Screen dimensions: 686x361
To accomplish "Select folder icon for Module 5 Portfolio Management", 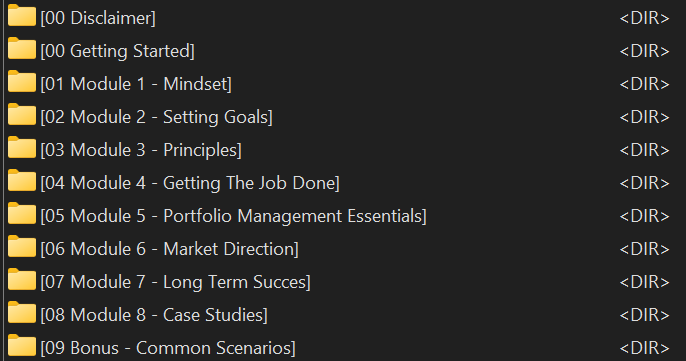I will click(x=22, y=214).
